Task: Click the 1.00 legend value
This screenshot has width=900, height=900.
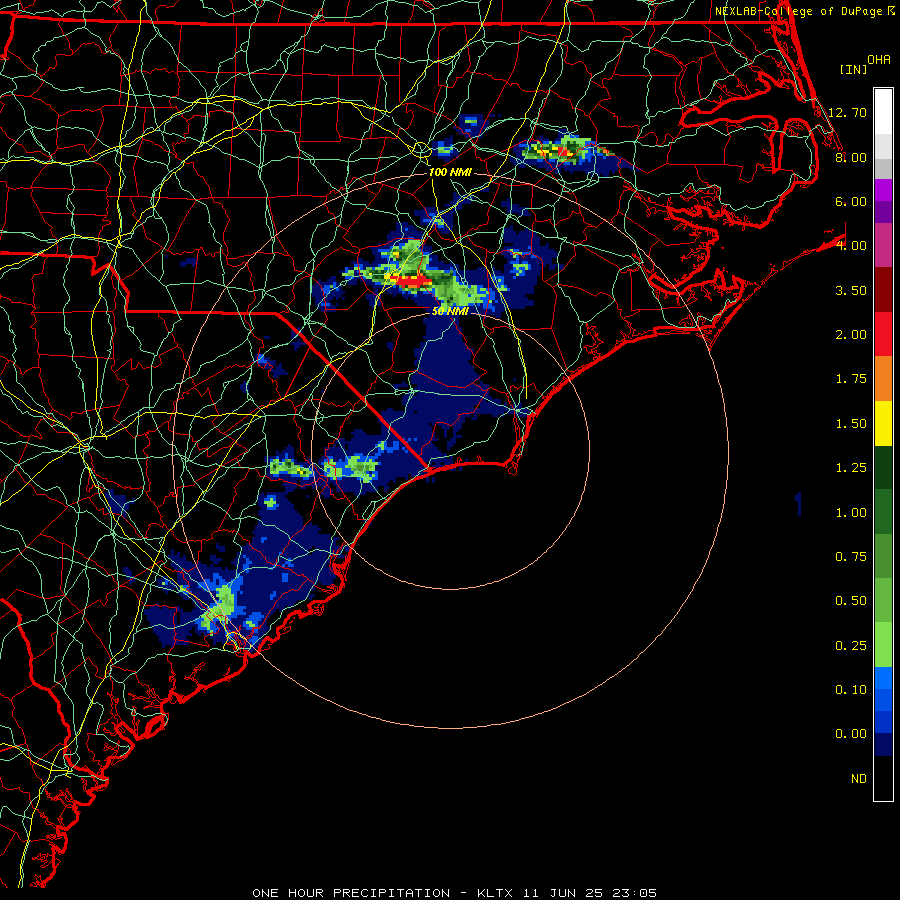Action: (x=851, y=513)
